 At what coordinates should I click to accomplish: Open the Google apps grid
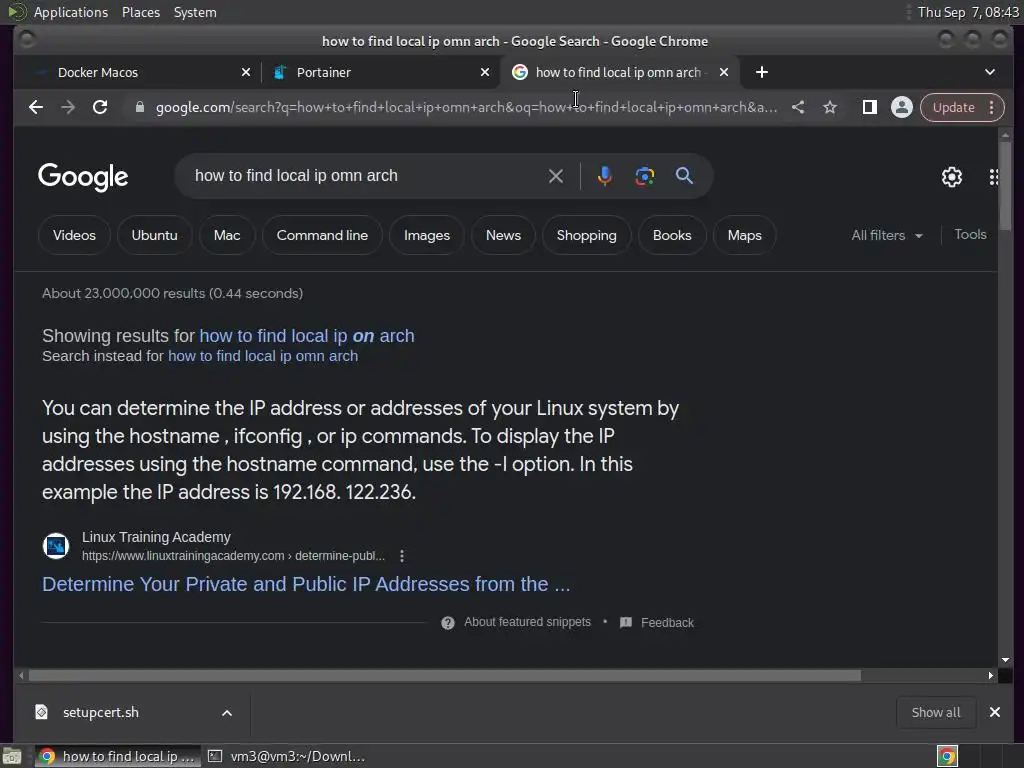[x=993, y=177]
